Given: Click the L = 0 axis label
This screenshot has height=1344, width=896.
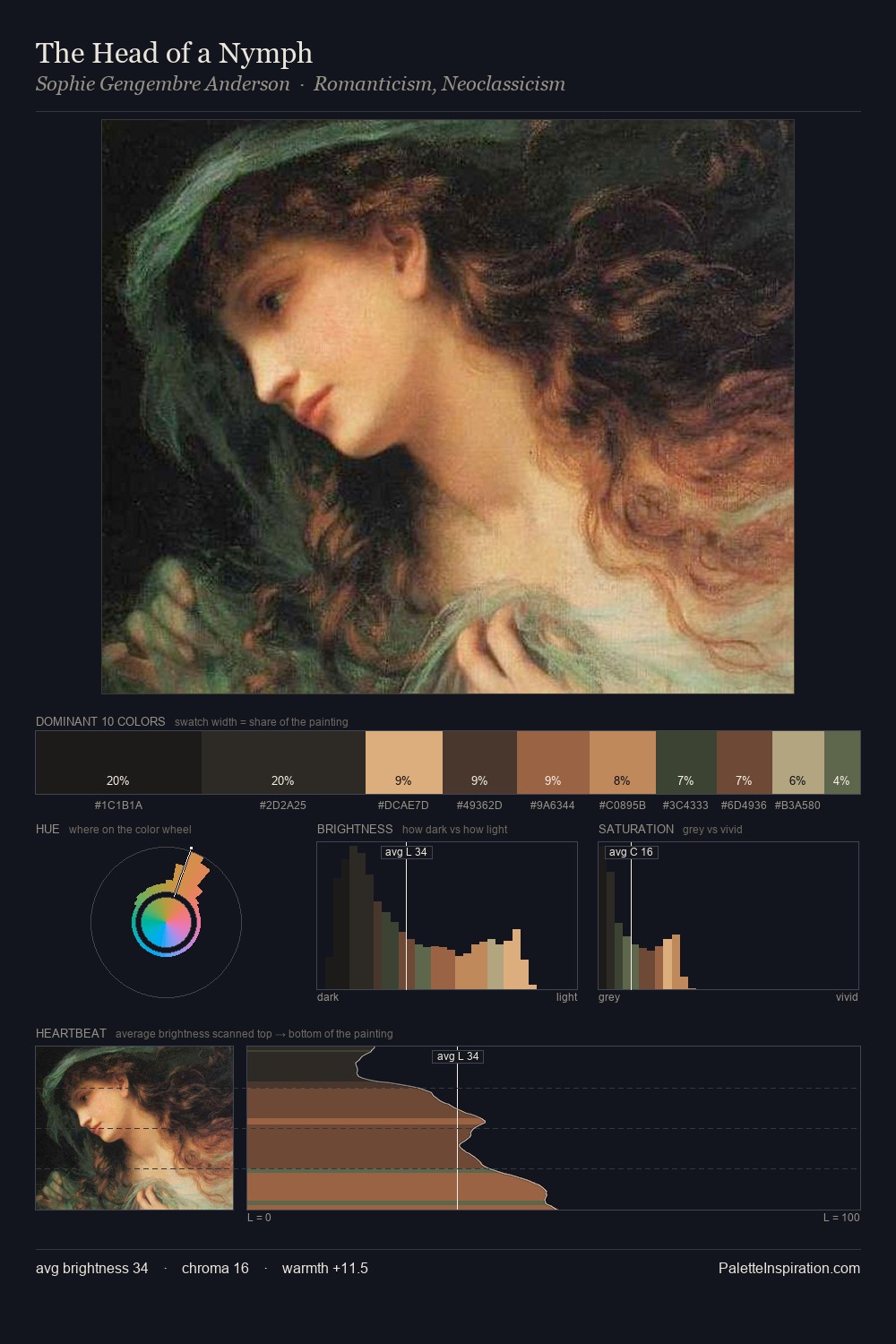Looking at the screenshot, I should [259, 1218].
